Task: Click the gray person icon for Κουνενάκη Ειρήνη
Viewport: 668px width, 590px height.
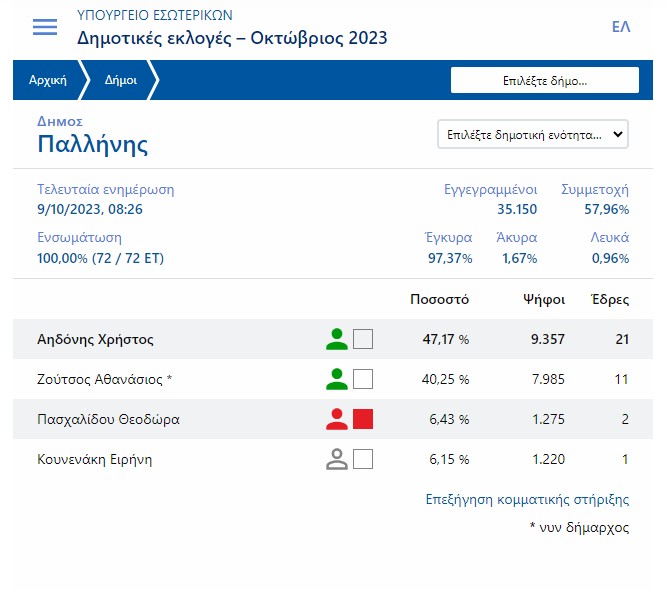Action: 337,459
